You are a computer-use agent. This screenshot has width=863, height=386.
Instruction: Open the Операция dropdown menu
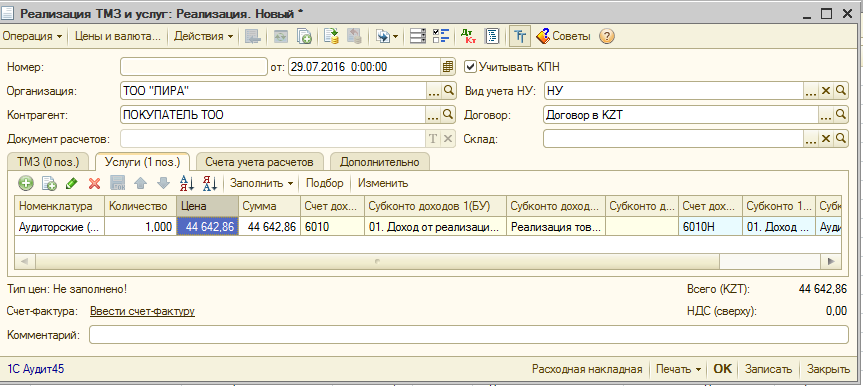click(x=32, y=36)
